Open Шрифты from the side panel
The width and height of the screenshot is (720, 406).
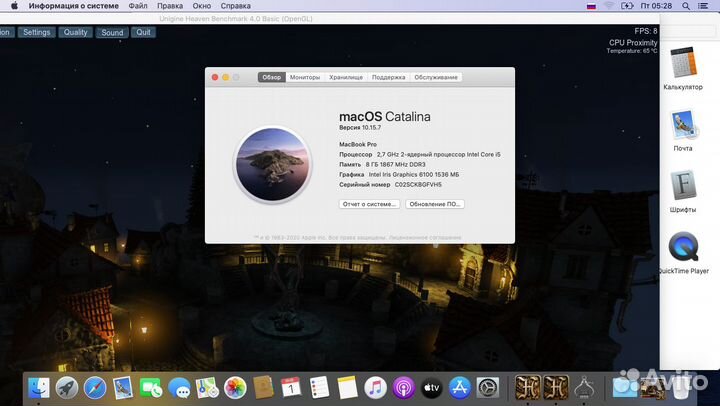tap(683, 192)
